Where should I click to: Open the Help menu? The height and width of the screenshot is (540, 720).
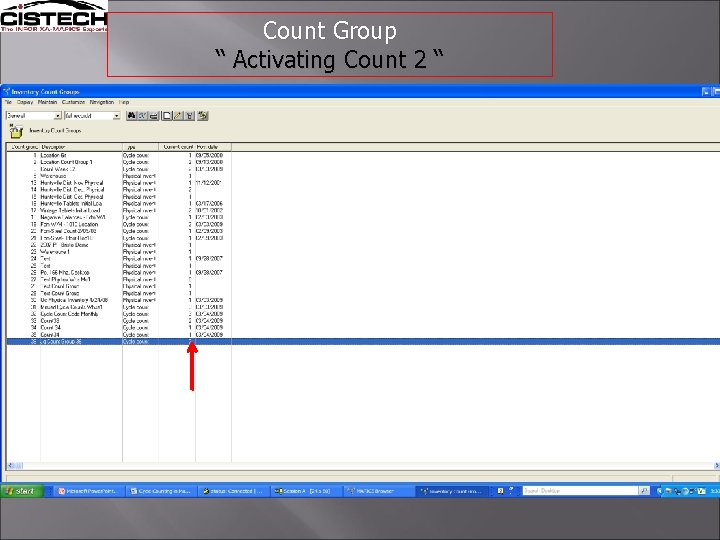[124, 102]
